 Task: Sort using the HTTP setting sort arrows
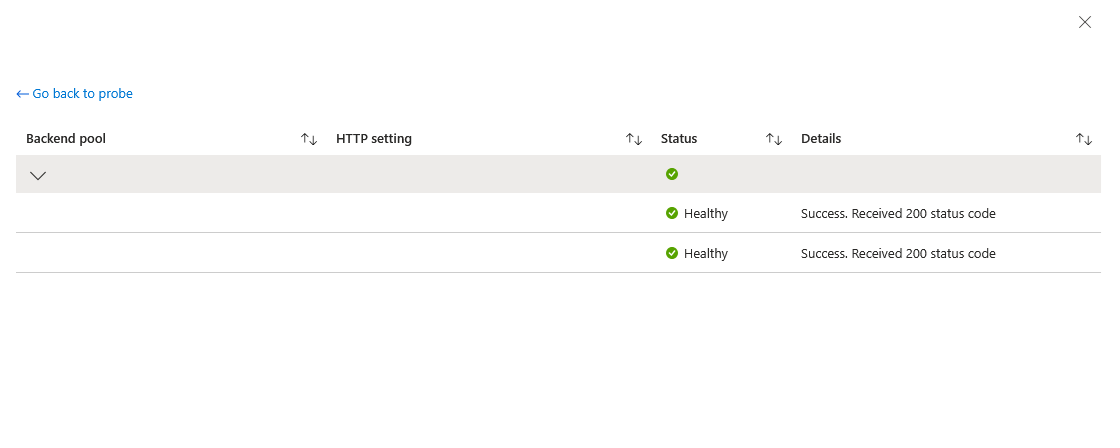[x=634, y=139]
